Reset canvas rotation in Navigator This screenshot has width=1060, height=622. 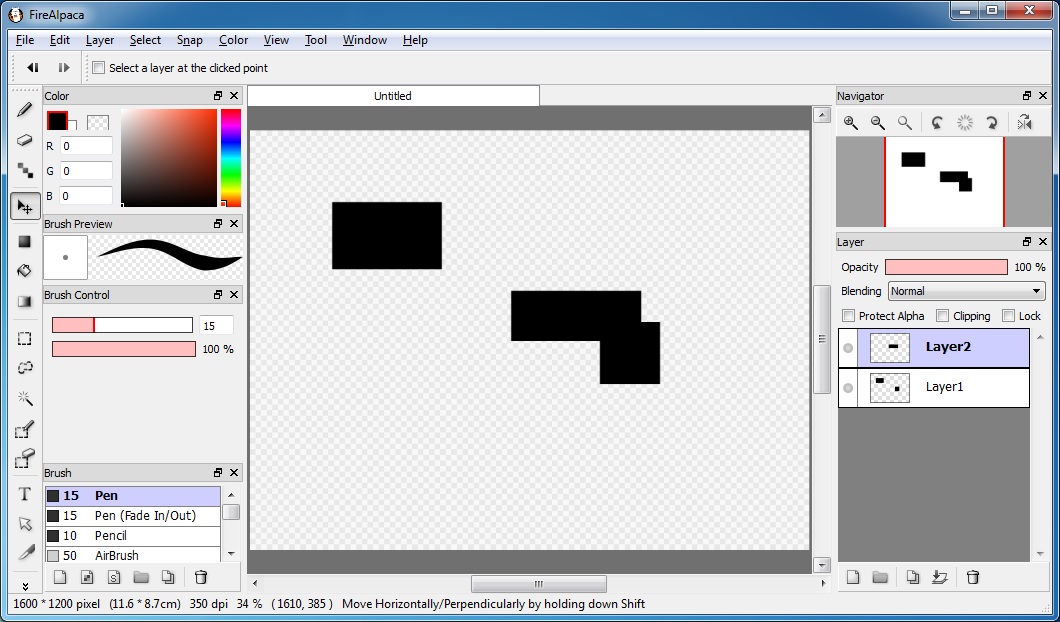coord(965,123)
